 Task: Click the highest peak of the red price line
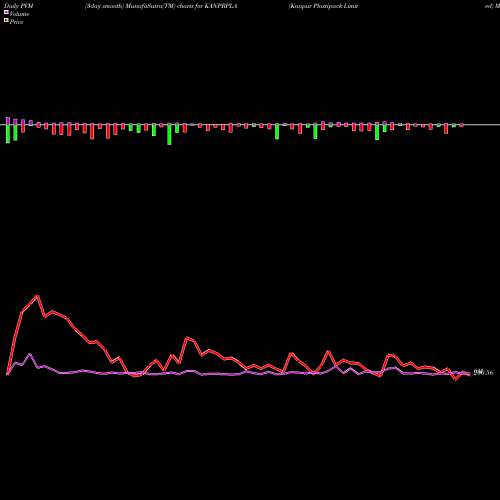click(37, 296)
